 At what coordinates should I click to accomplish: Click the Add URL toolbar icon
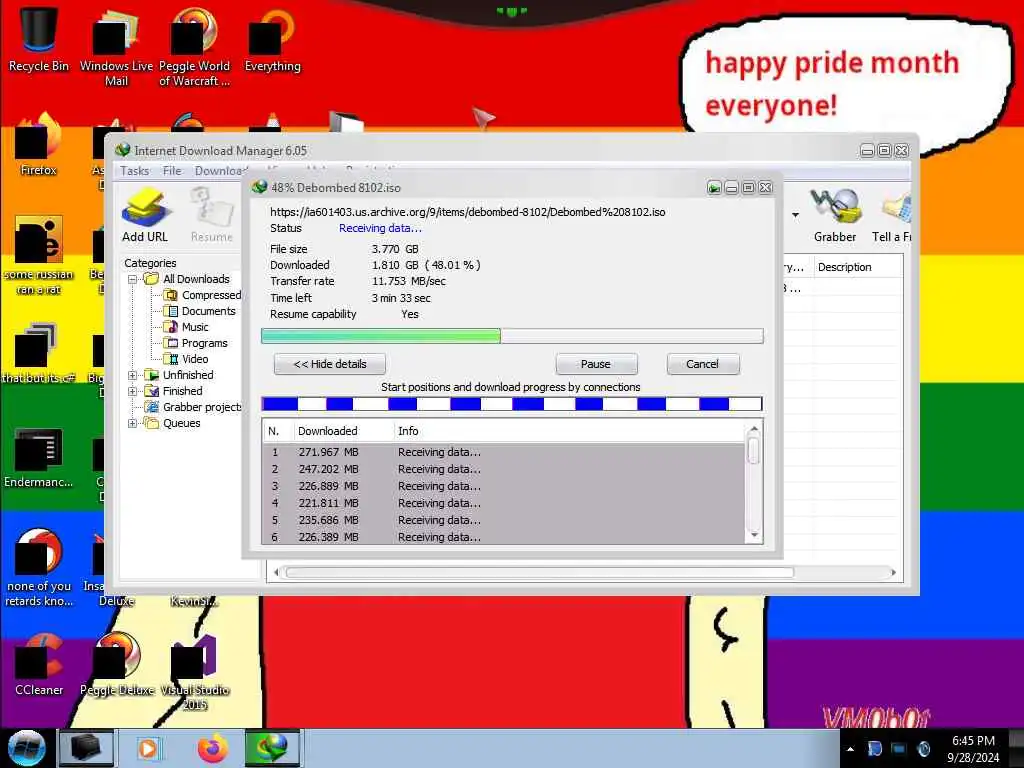tap(145, 216)
